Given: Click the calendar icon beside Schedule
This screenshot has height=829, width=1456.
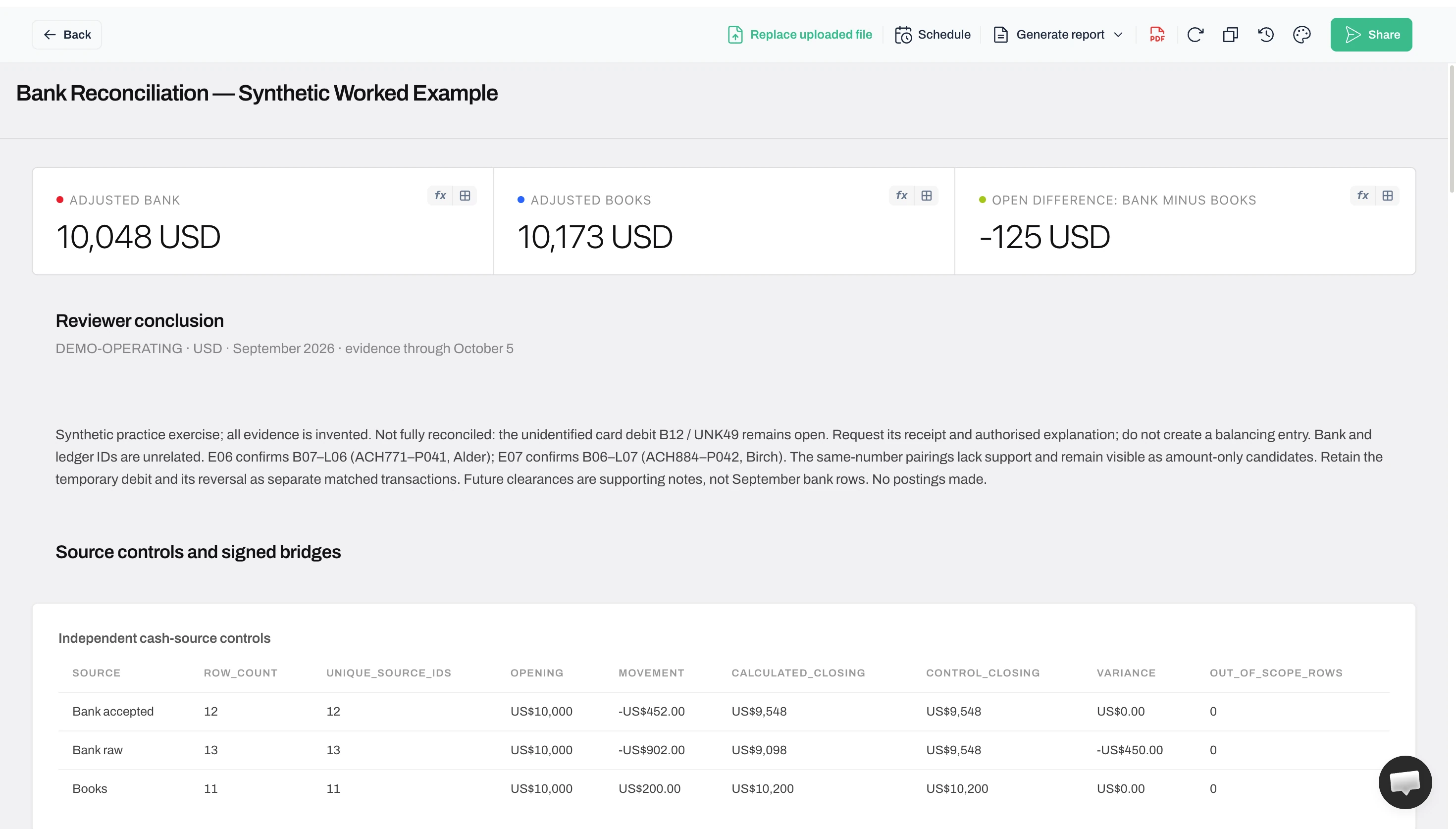Looking at the screenshot, I should click(903, 35).
